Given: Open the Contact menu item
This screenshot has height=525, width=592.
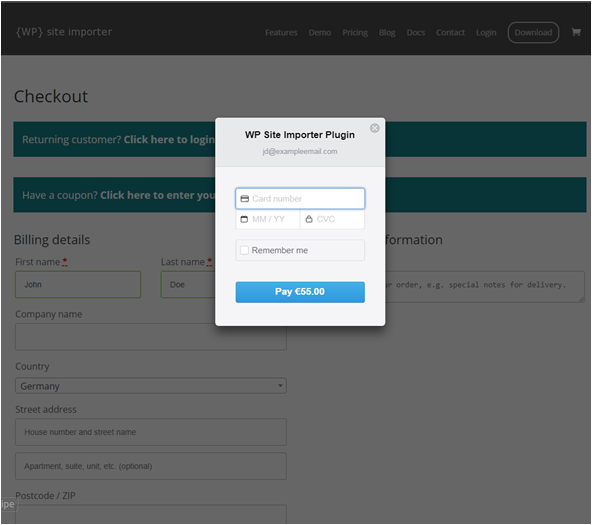Looking at the screenshot, I should pos(450,32).
